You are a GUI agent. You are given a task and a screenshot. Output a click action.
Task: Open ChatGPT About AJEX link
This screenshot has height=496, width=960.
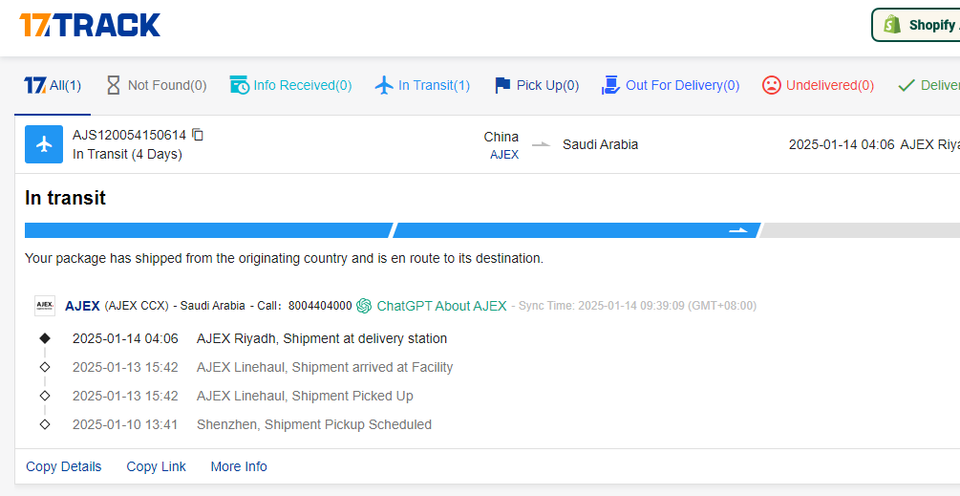(x=441, y=306)
